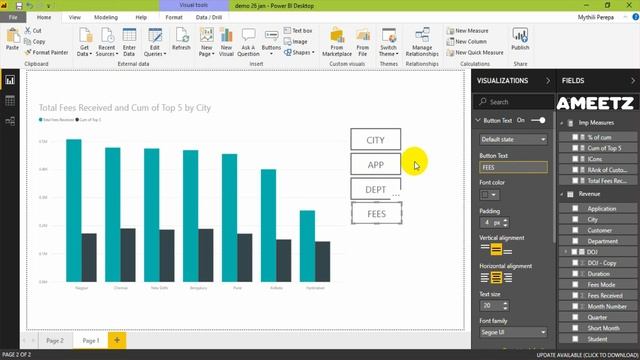
Task: Switch to Report view in sidebar
Action: [x=10, y=80]
